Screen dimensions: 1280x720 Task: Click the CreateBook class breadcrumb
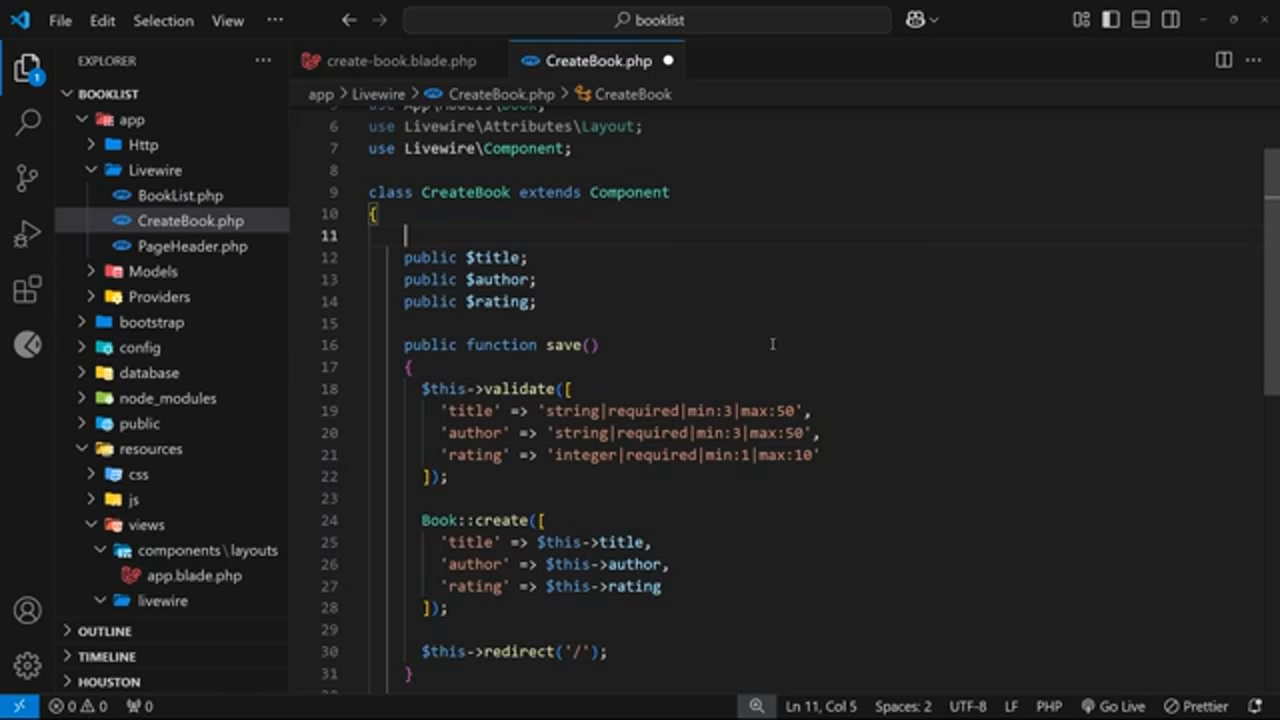coord(624,94)
